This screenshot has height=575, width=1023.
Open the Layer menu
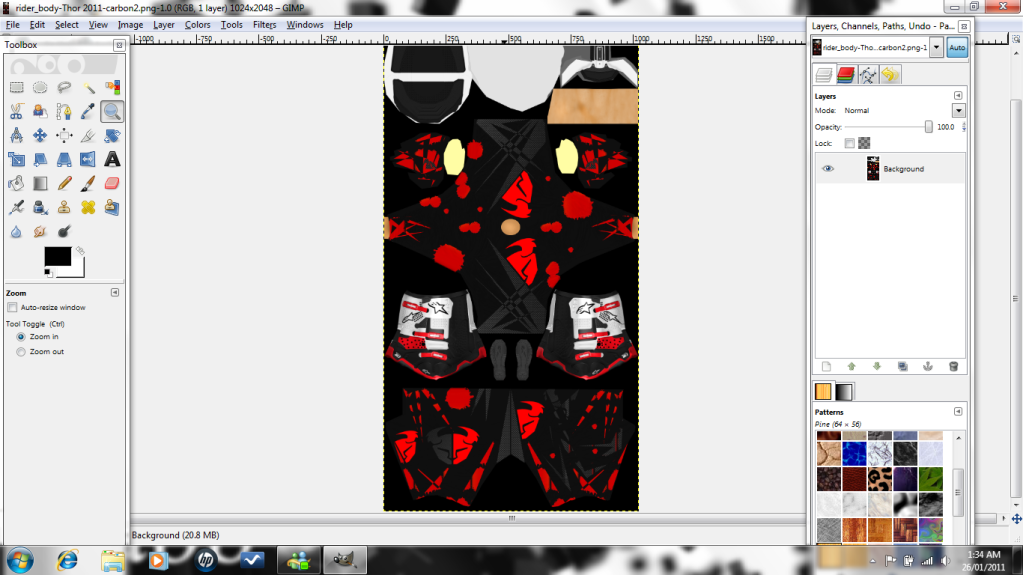click(x=164, y=25)
